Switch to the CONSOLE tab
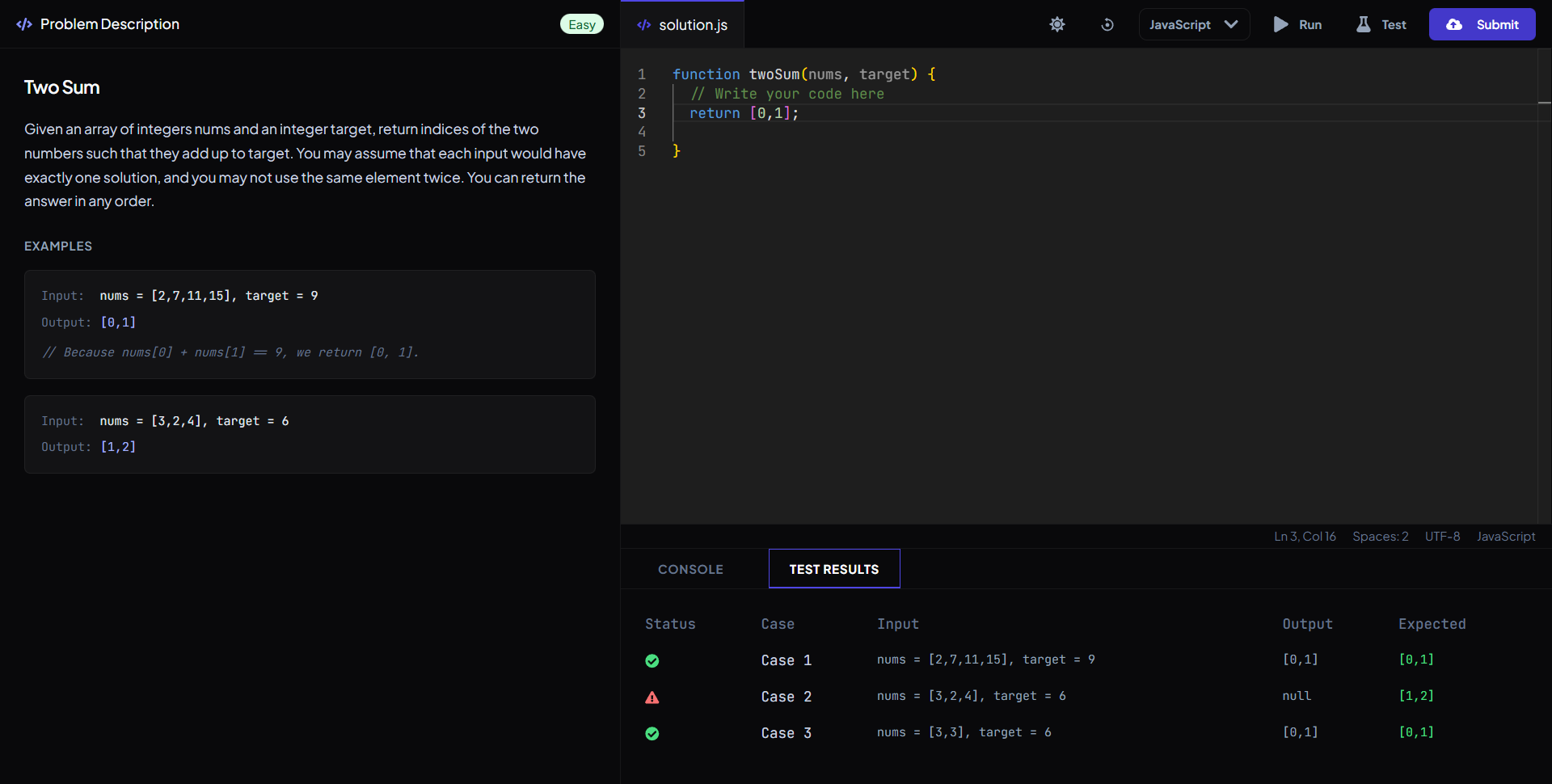Image resolution: width=1552 pixels, height=784 pixels. click(690, 569)
